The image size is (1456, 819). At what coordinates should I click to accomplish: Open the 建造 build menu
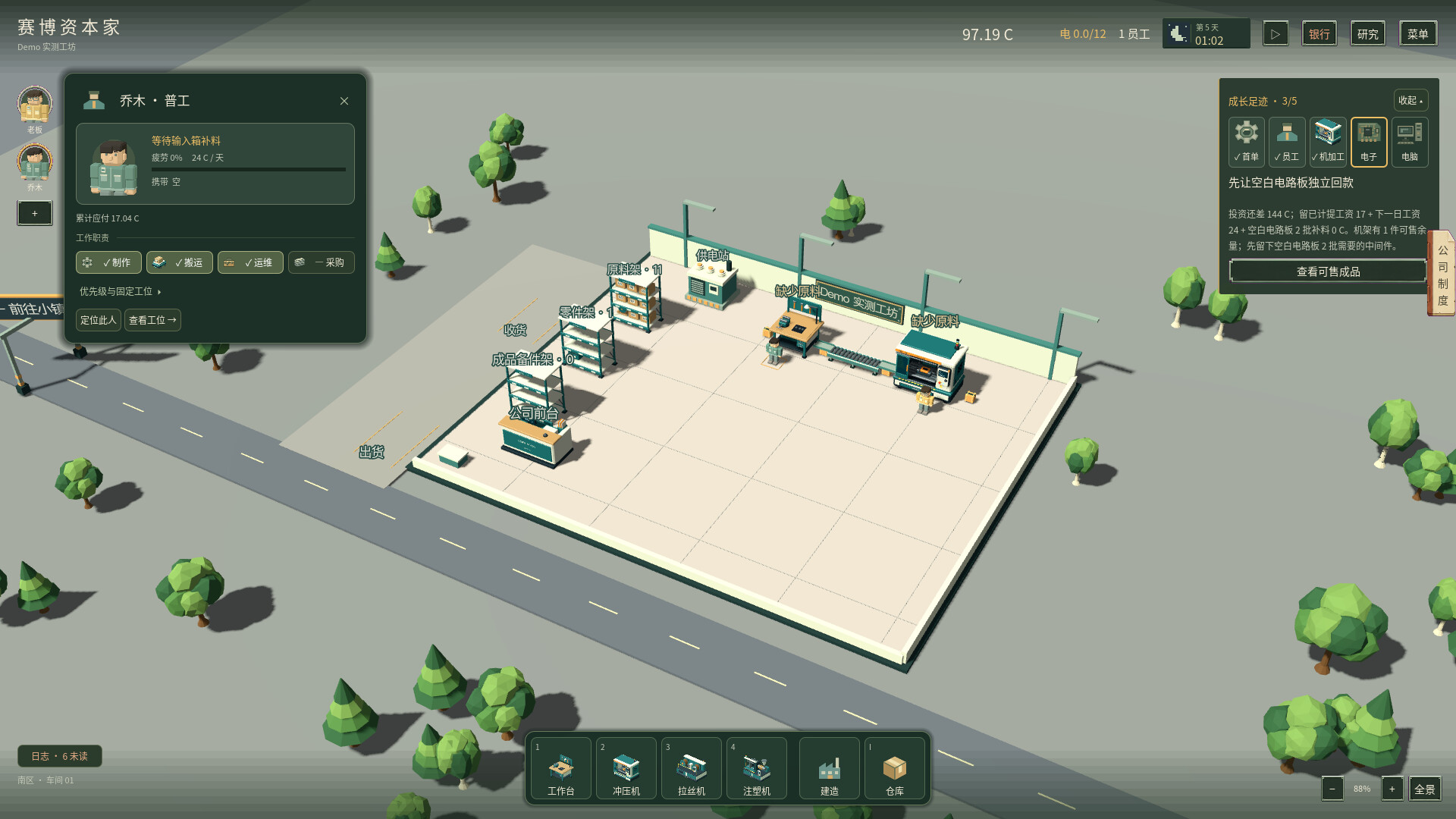click(x=830, y=768)
